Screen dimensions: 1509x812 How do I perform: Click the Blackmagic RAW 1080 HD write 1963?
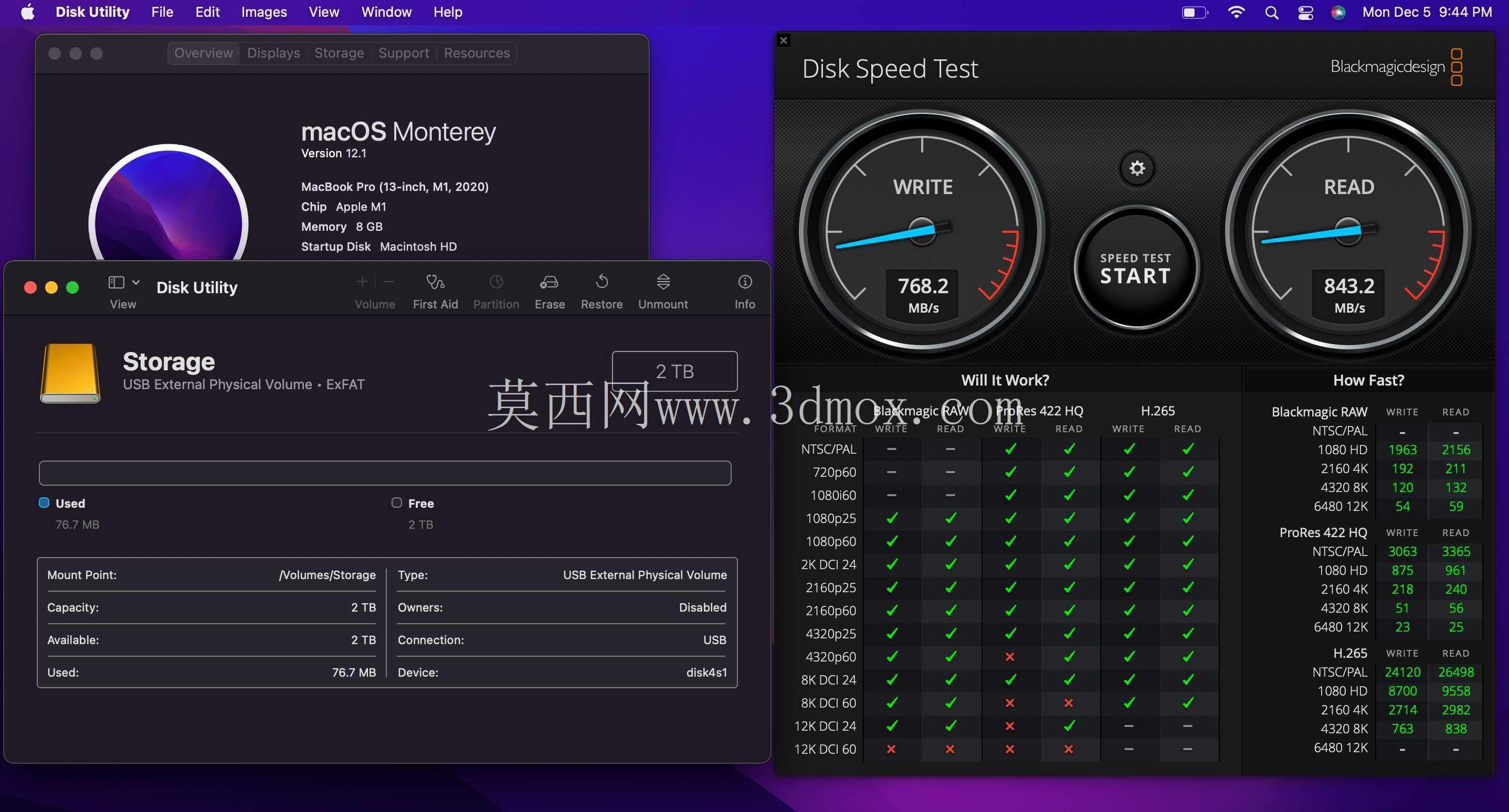tap(1402, 450)
